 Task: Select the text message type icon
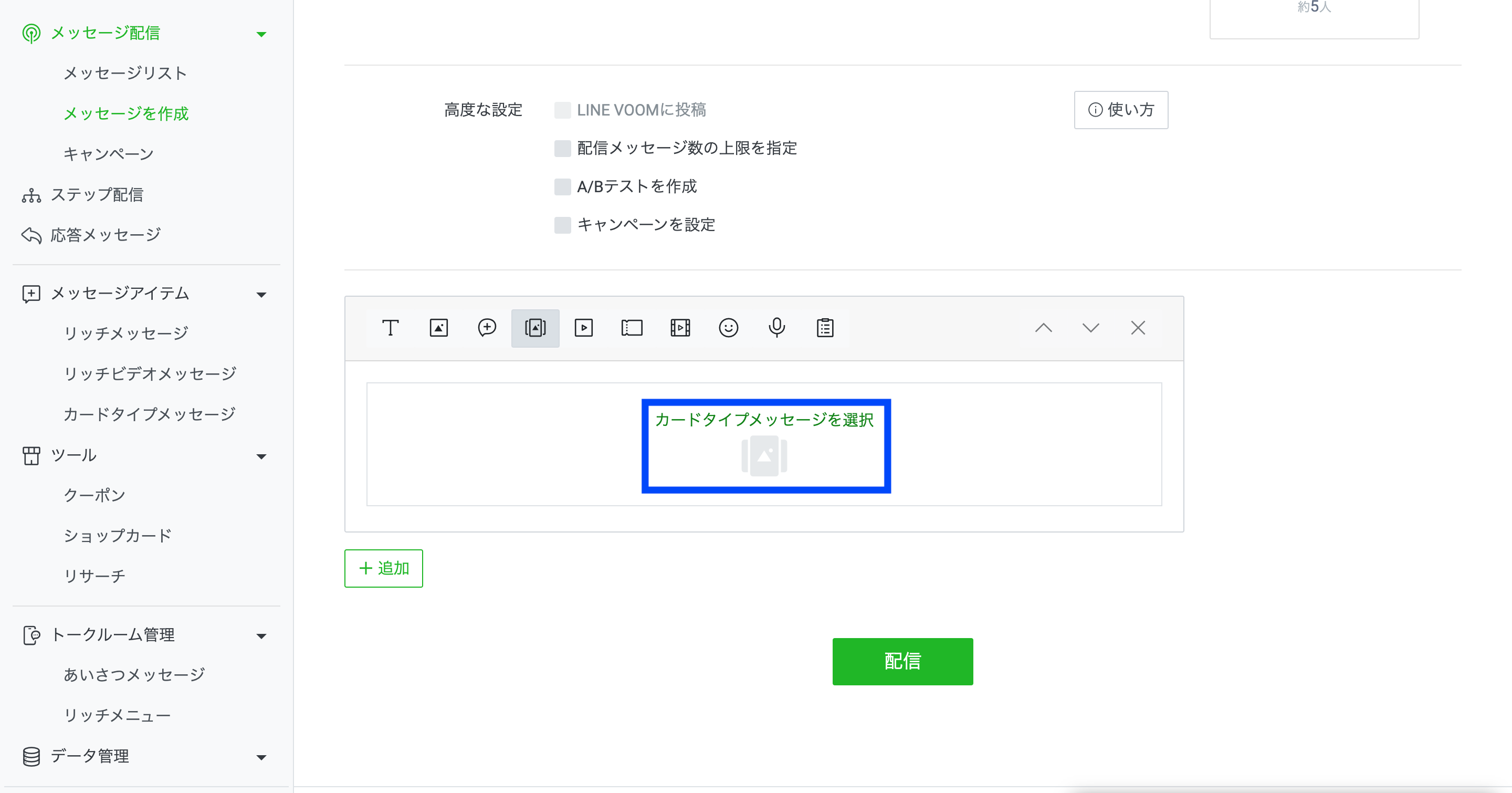point(390,328)
